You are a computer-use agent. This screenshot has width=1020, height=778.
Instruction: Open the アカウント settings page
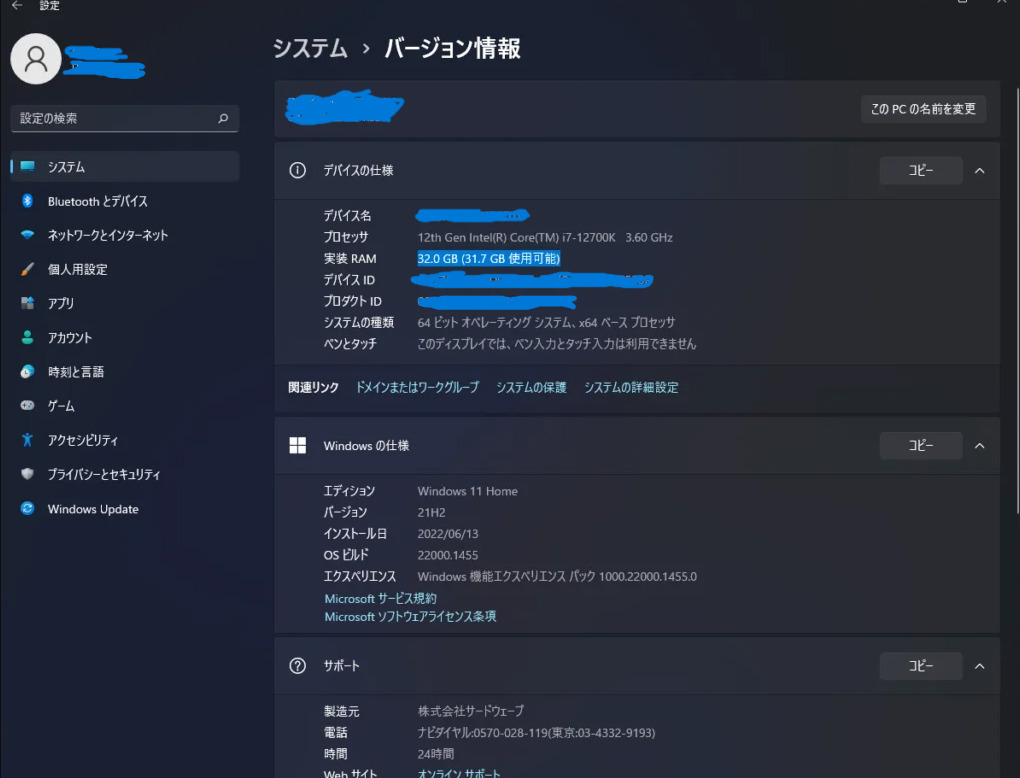click(x=125, y=338)
